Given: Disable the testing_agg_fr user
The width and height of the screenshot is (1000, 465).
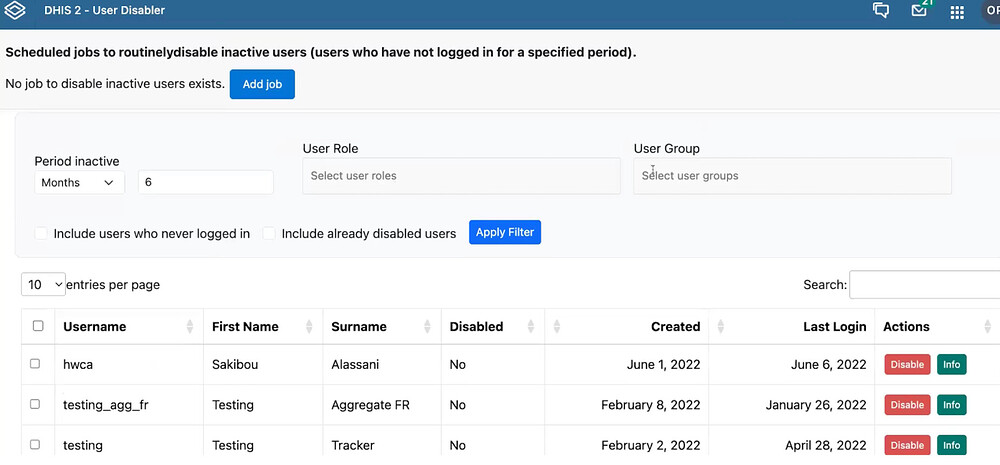Looking at the screenshot, I should click(x=907, y=405).
